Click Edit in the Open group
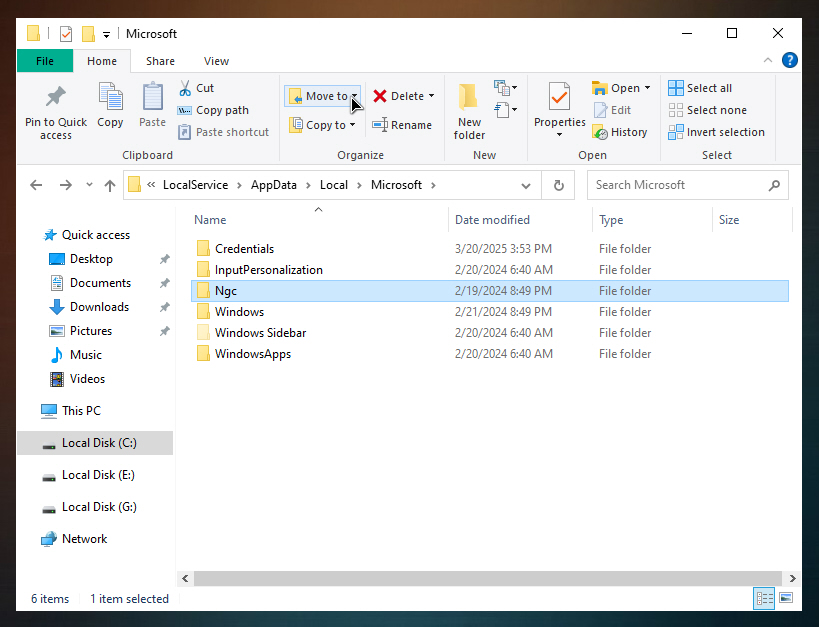Screen dimensions: 819x627 (x=612, y=110)
